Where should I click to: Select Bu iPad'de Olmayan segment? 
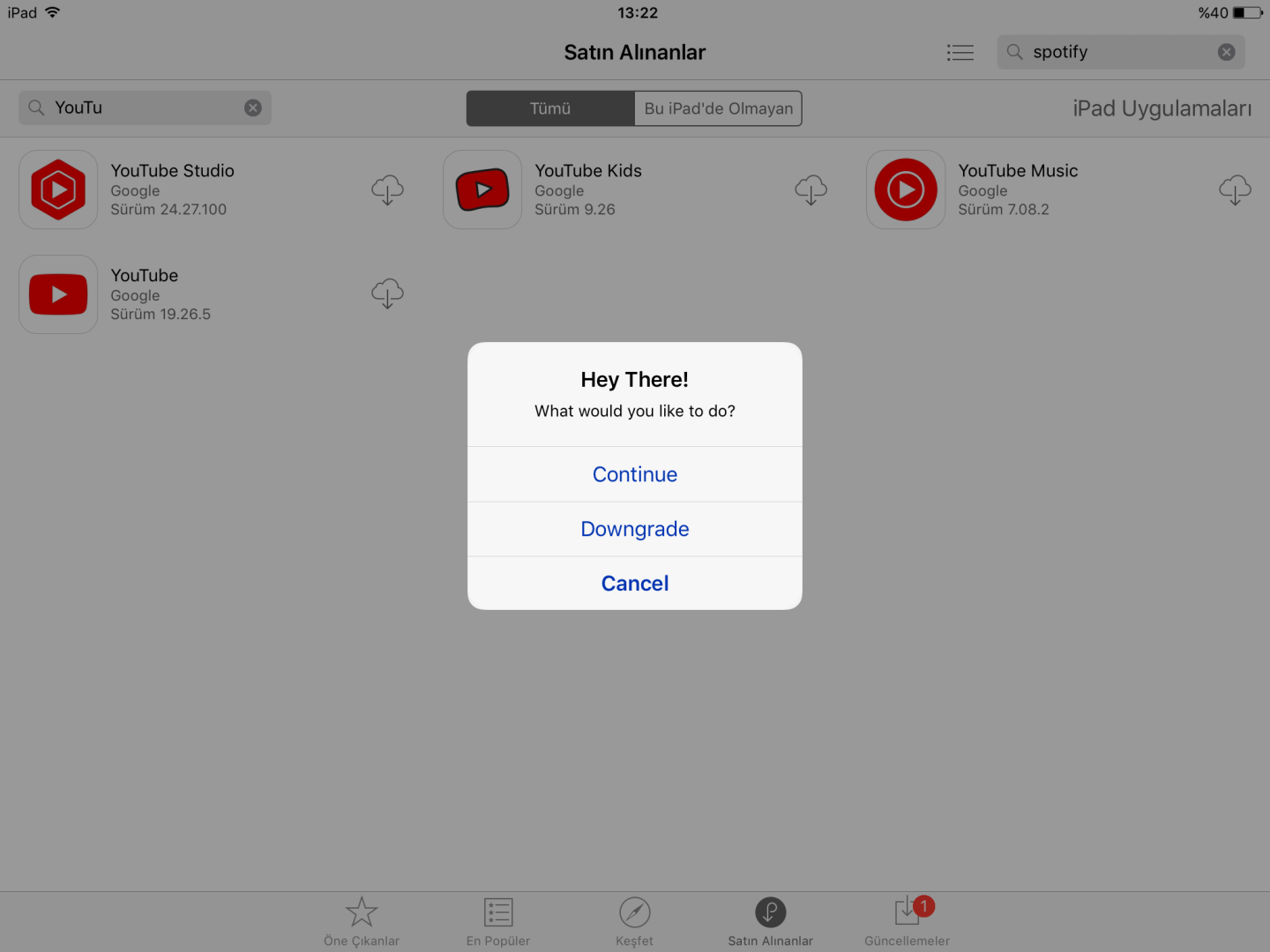point(718,108)
